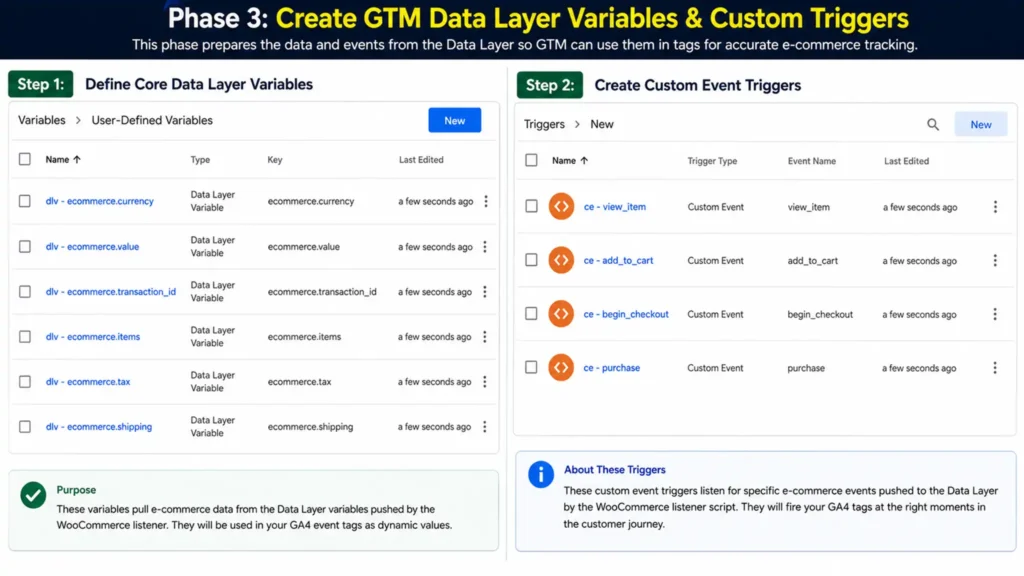
Task: Click the ecommerce.shipping key cell
Action: 310,426
